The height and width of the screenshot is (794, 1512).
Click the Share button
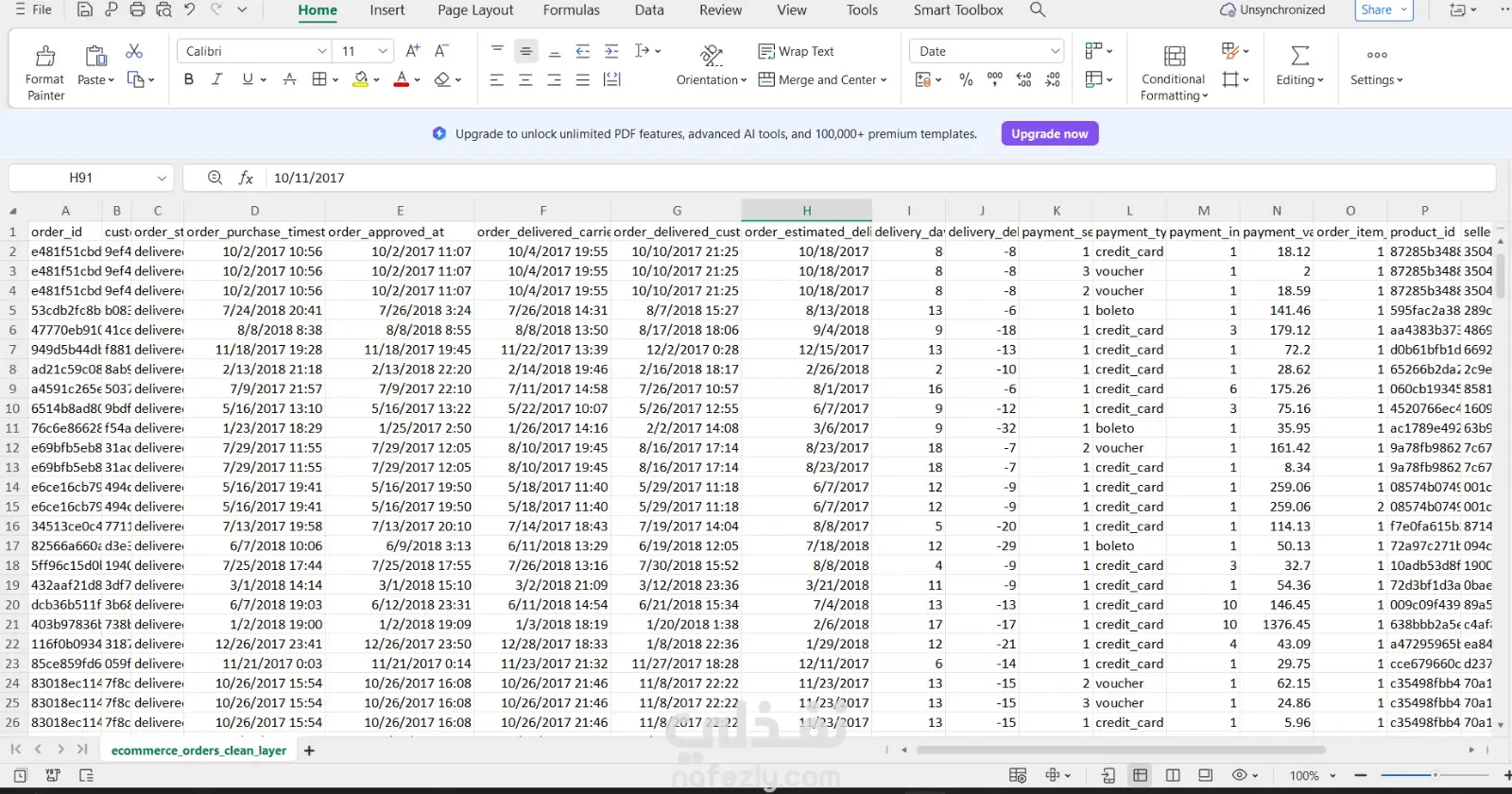pos(1377,9)
